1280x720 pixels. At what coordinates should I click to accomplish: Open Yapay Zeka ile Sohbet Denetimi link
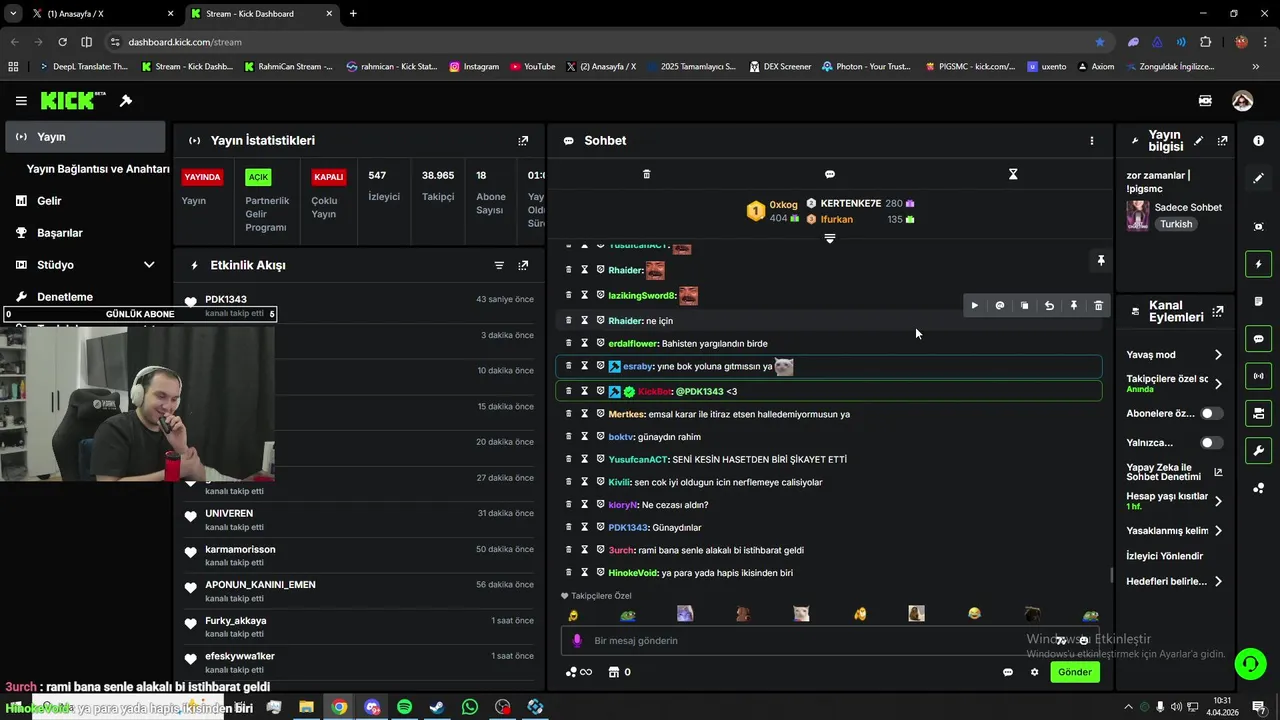coord(1174,472)
